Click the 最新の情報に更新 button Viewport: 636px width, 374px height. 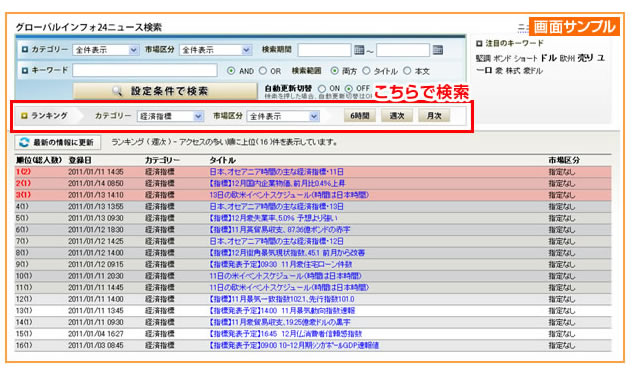pos(58,142)
